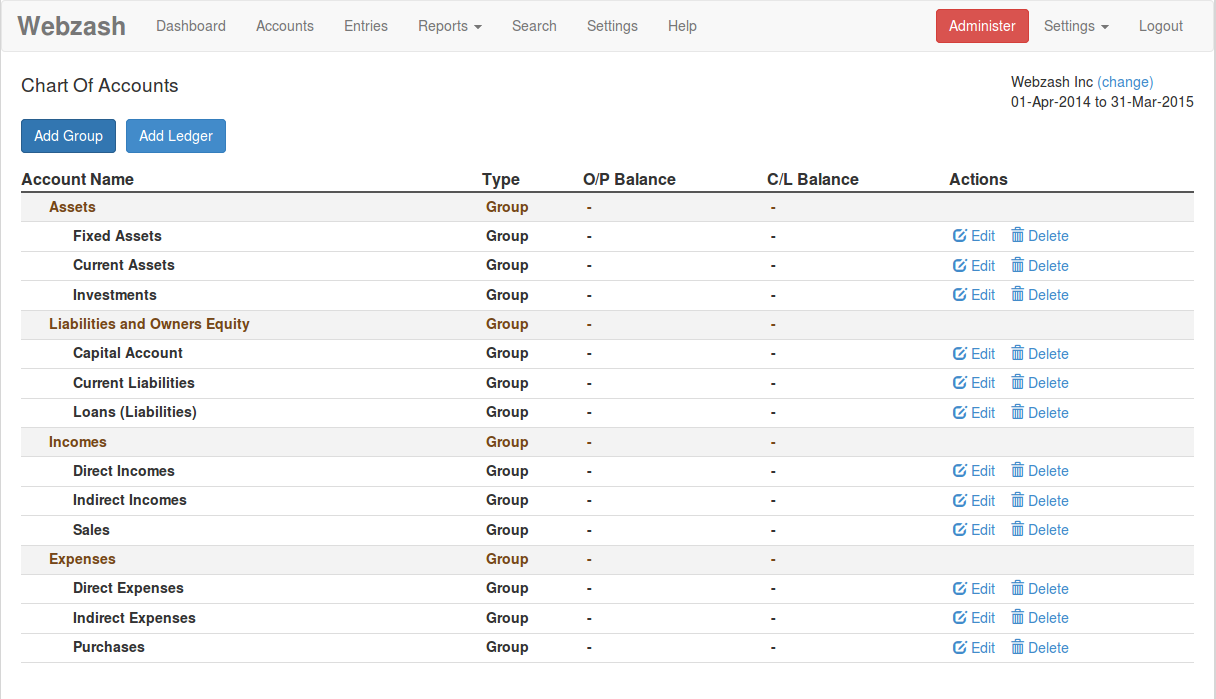The height and width of the screenshot is (699, 1216).
Task: Go to the Entries menu item
Action: coord(365,26)
